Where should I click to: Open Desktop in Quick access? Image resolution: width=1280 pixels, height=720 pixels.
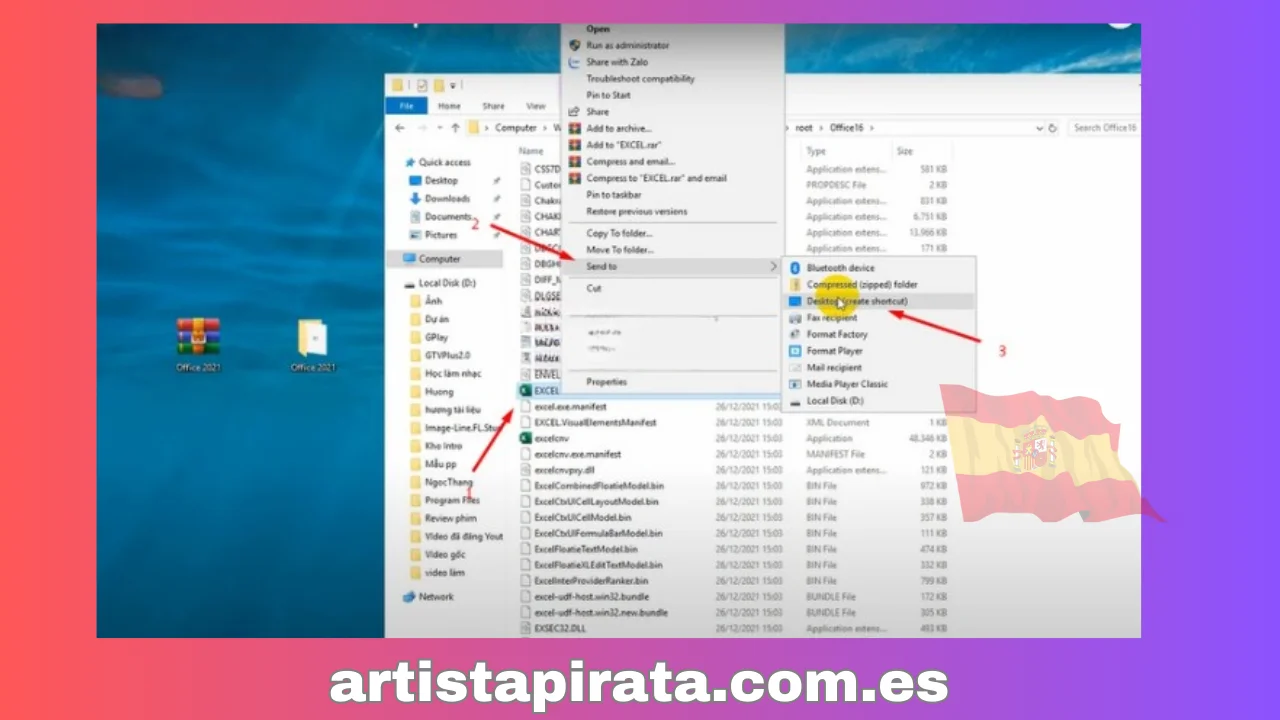441,181
